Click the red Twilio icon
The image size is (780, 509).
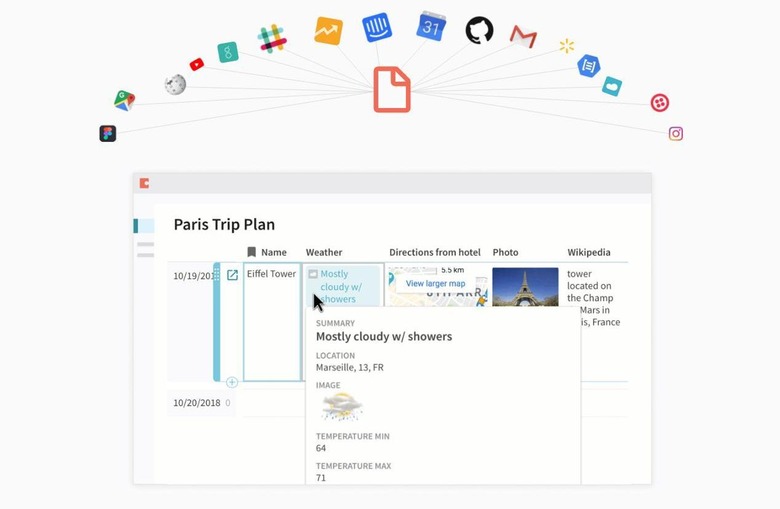coord(660,102)
